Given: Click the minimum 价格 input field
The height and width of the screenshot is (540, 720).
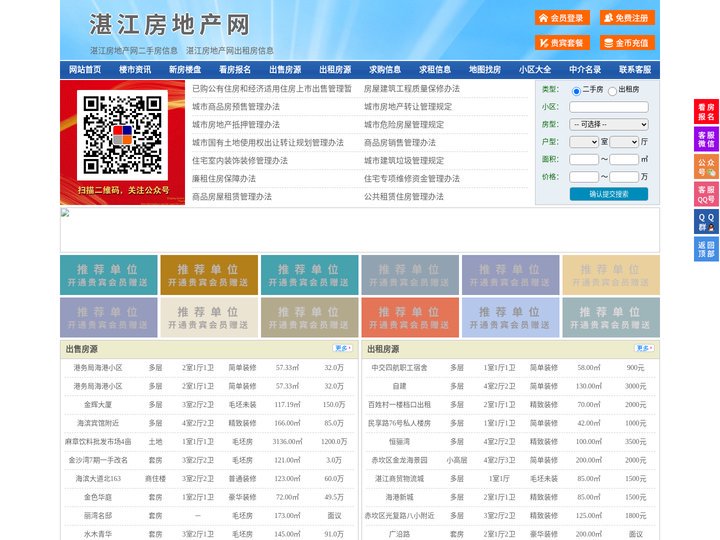Looking at the screenshot, I should click(x=584, y=177).
